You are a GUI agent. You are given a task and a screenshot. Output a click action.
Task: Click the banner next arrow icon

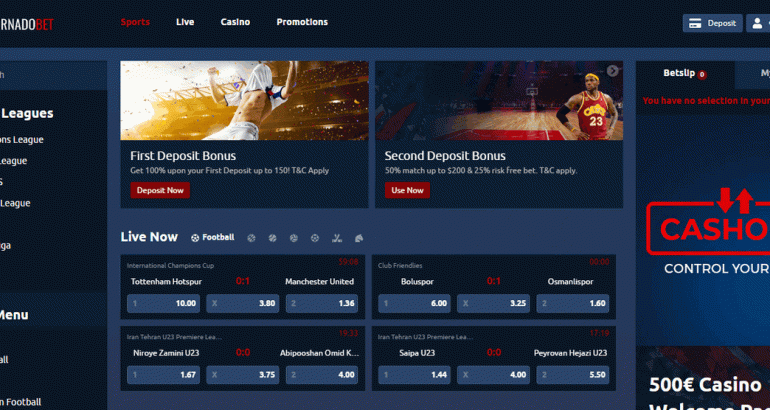612,71
